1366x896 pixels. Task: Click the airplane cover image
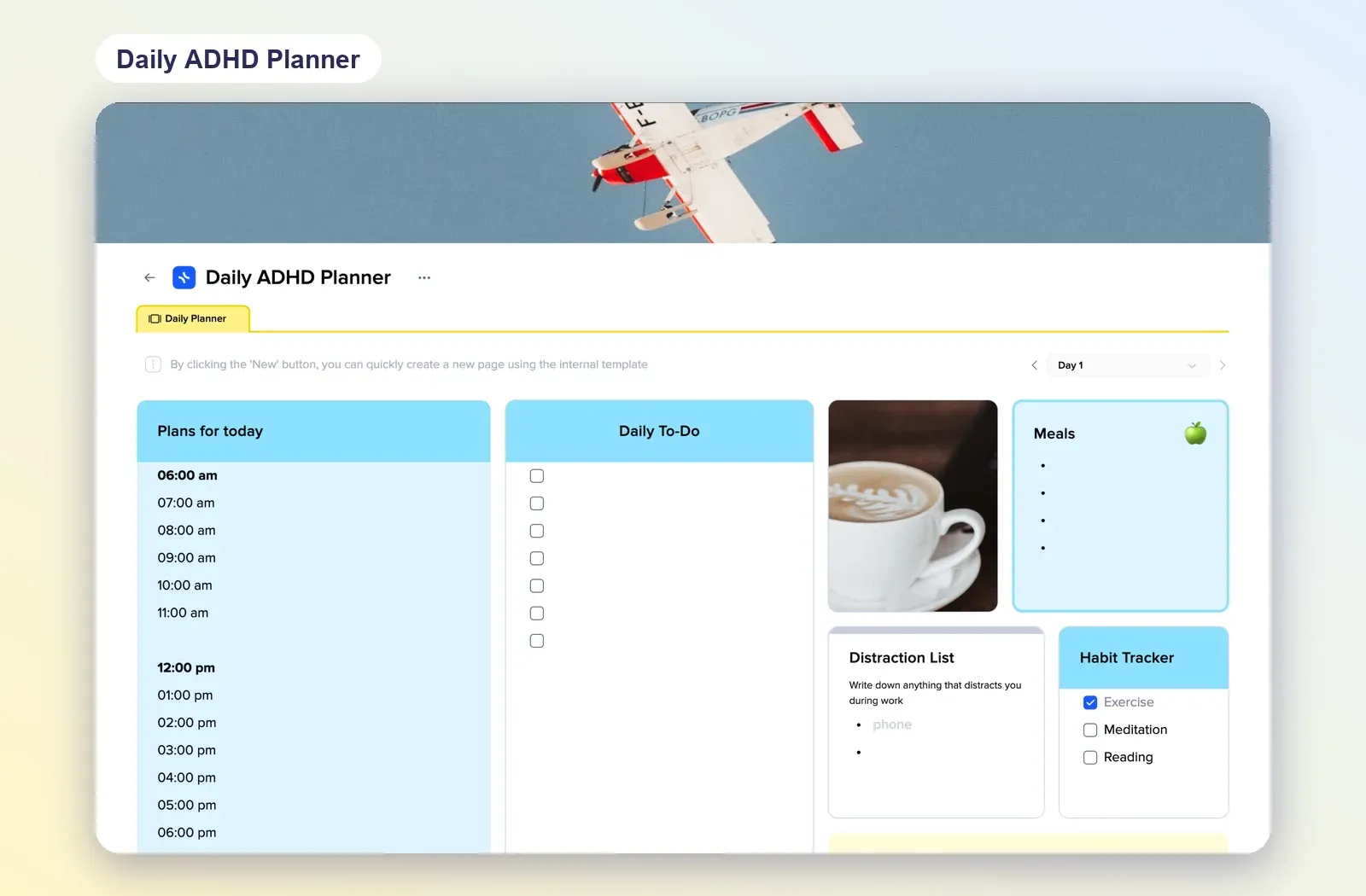[683, 173]
